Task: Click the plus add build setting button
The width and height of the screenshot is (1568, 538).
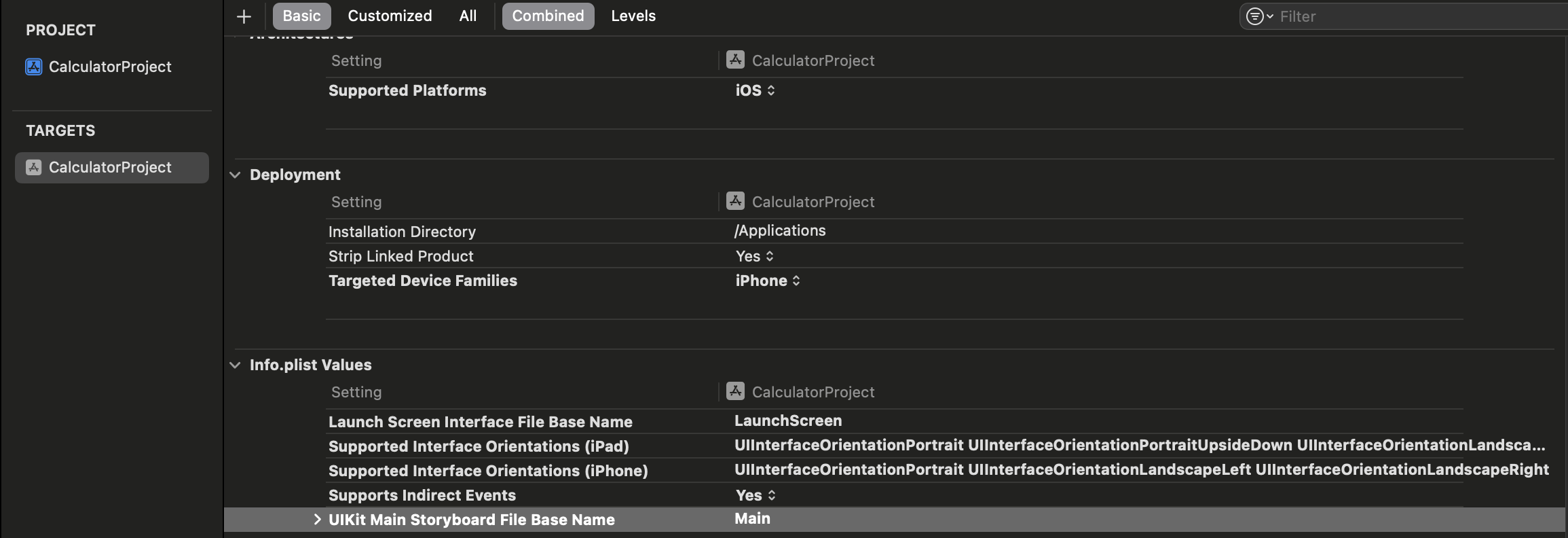Action: (244, 16)
